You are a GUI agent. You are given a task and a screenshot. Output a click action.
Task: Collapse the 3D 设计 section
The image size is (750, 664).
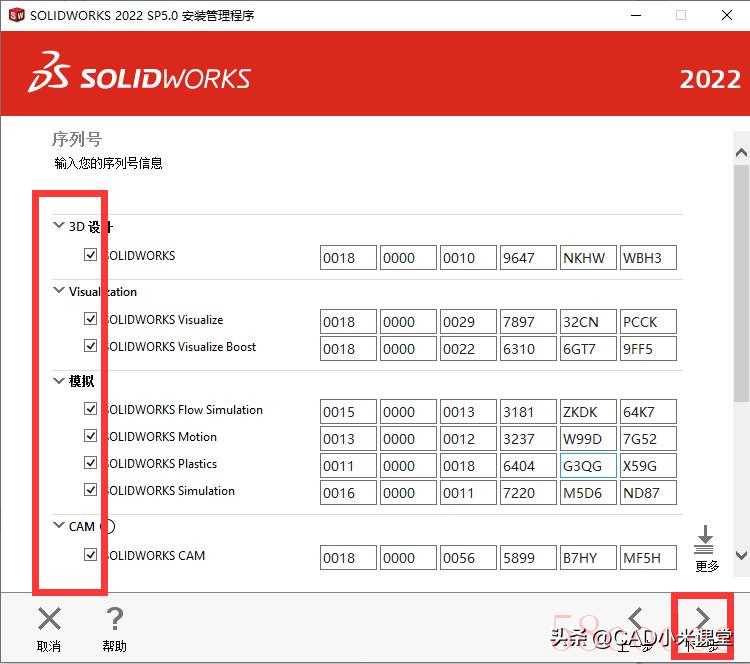pyautogui.click(x=59, y=226)
